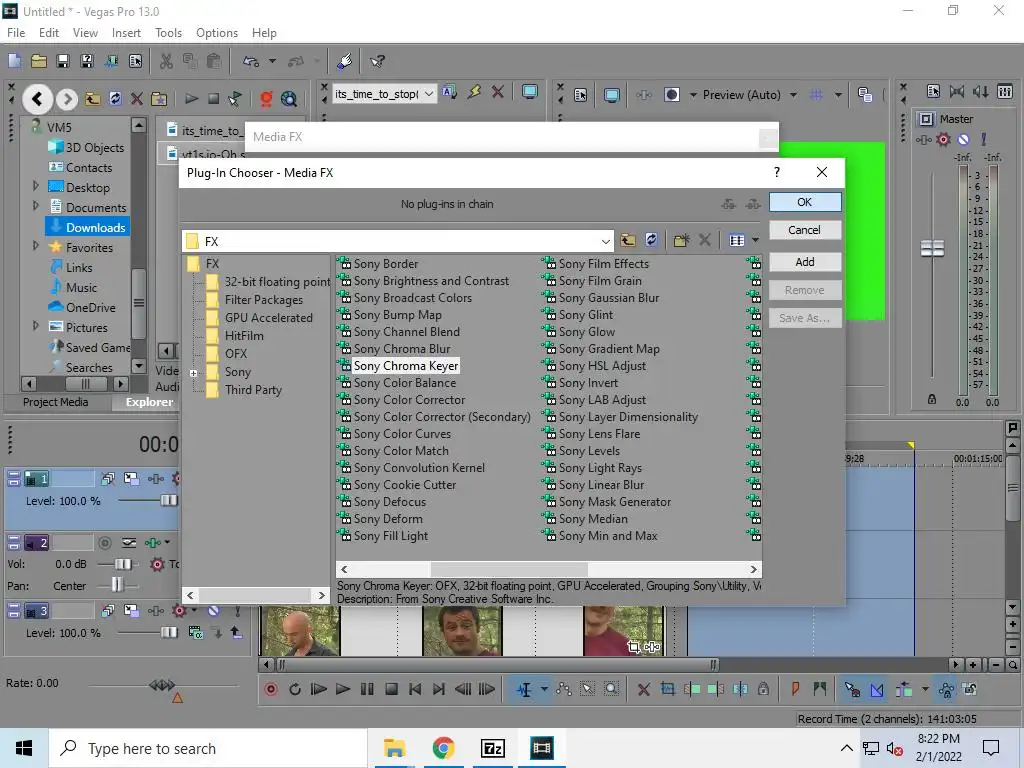
Task: Toggle track 2 arm for record button
Action: (x=104, y=543)
